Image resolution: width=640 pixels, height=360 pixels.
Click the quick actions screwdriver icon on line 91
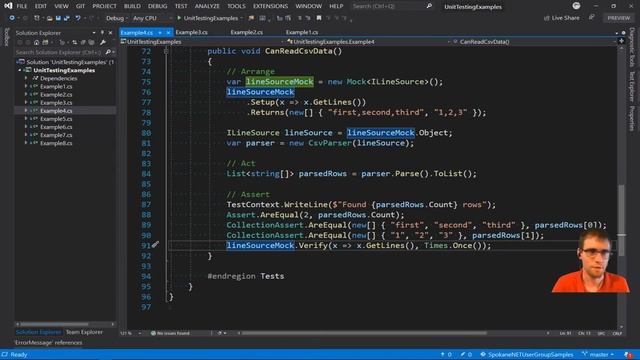(155, 244)
